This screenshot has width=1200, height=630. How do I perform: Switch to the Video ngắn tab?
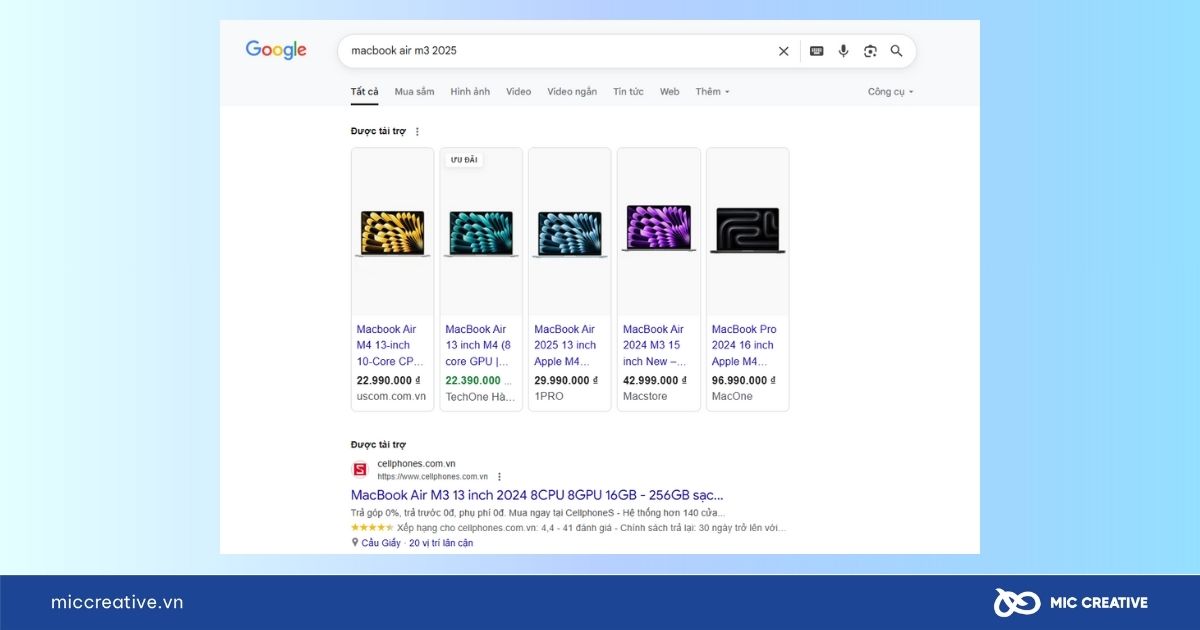572,92
